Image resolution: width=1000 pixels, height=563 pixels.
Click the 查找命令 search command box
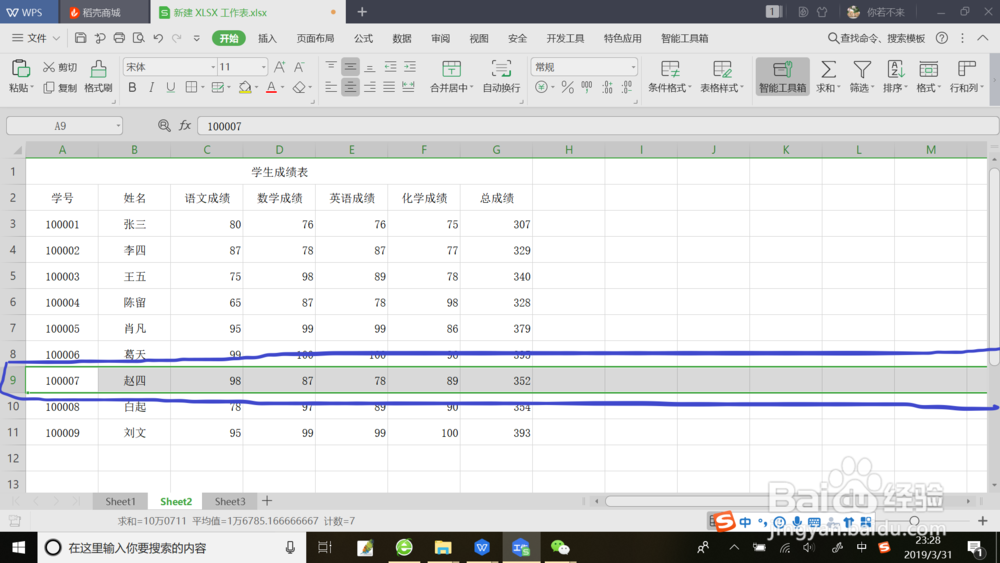(x=876, y=38)
